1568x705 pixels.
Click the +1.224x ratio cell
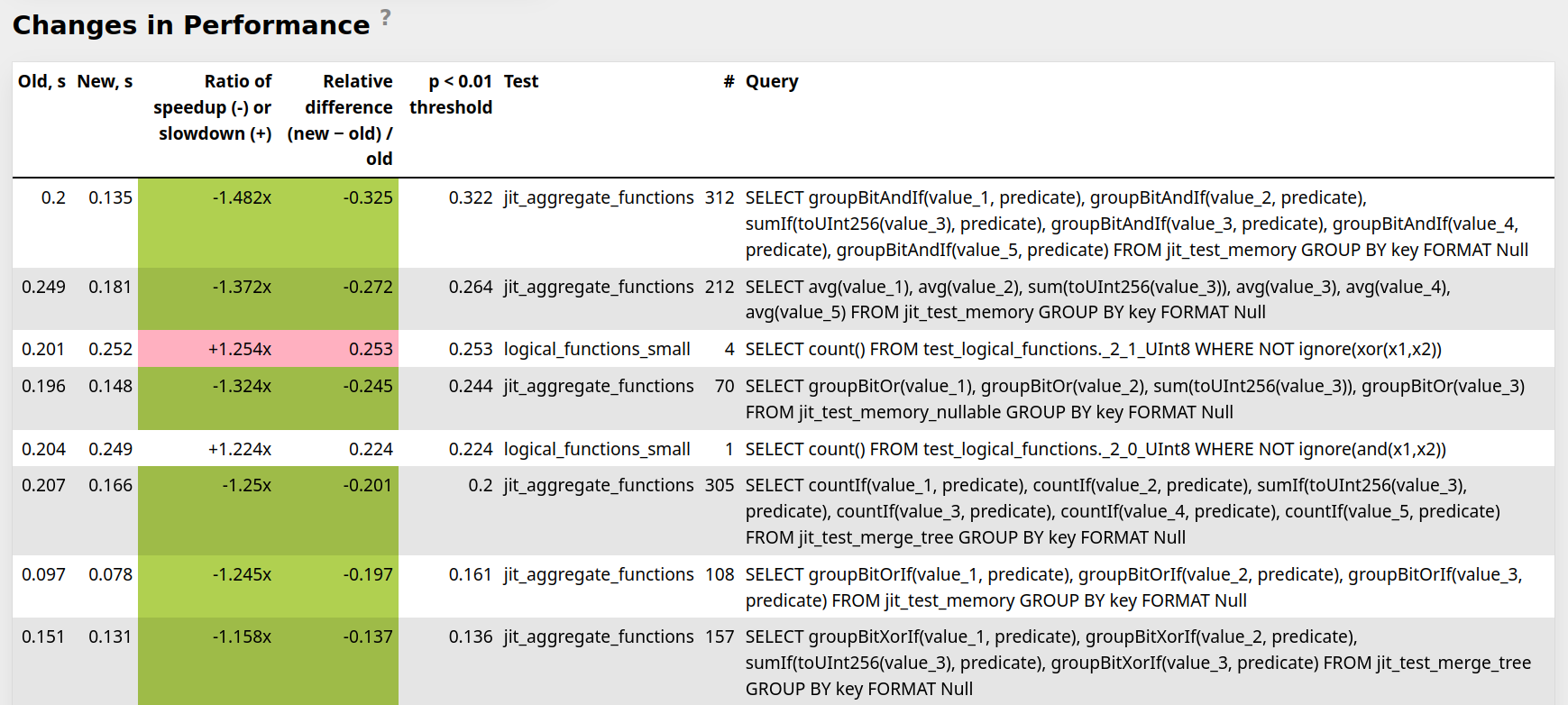point(240,449)
